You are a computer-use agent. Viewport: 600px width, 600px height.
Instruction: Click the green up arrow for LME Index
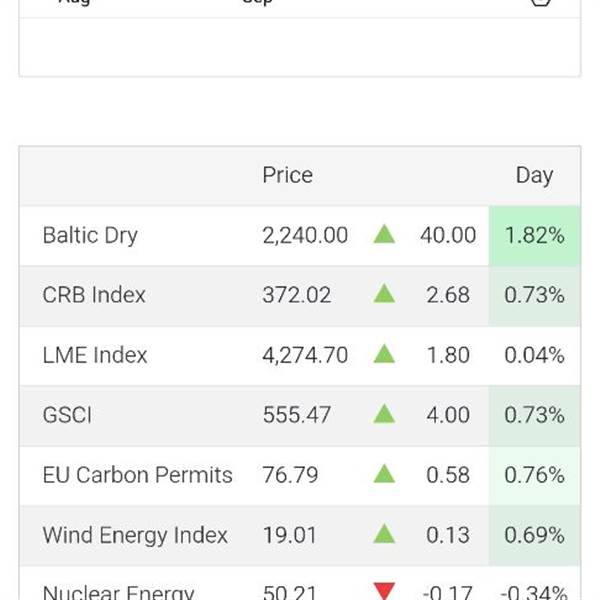(384, 355)
